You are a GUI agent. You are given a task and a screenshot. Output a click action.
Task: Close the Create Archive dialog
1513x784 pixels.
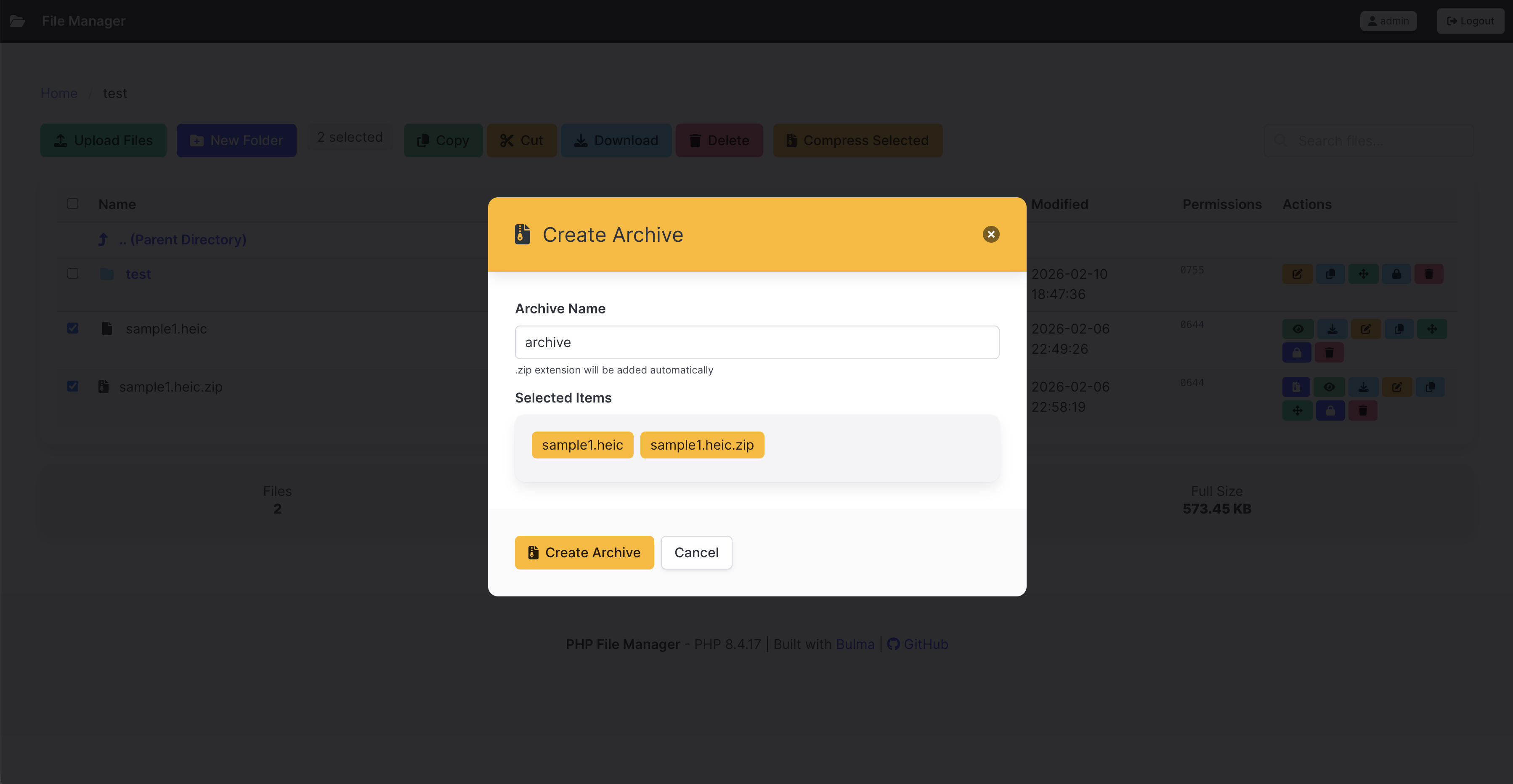pos(991,234)
